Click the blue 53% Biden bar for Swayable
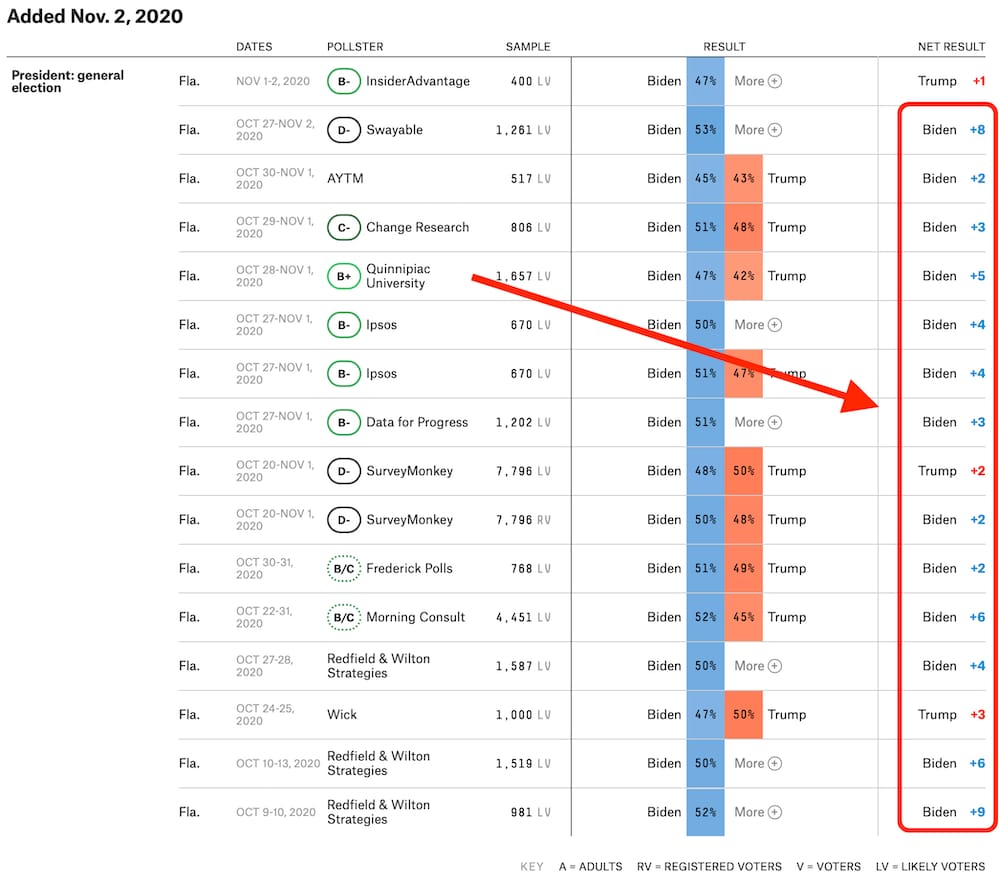 (x=705, y=130)
